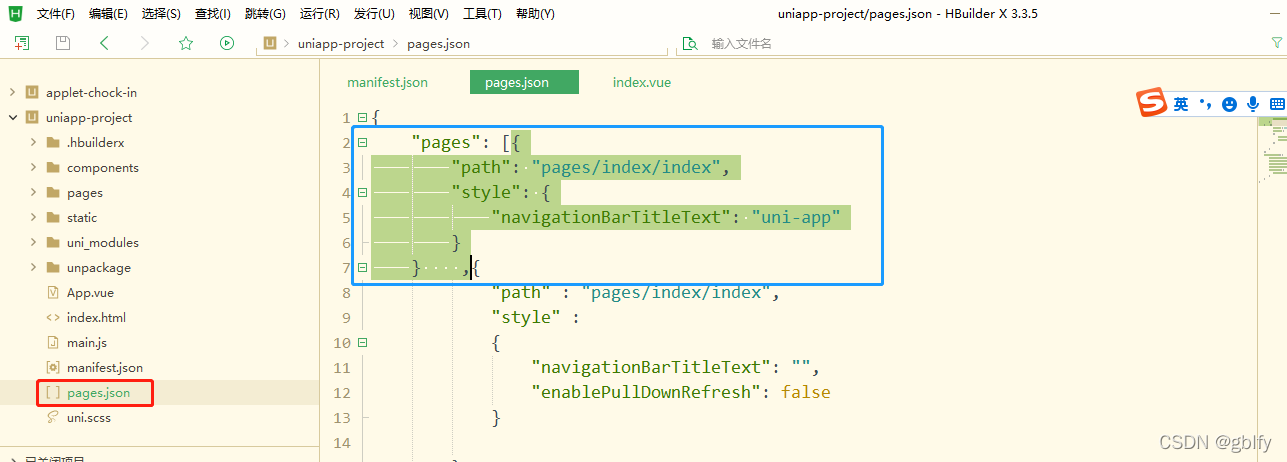1287x462 pixels.
Task: Expand the unpackage folder arrow
Action: click(x=33, y=268)
